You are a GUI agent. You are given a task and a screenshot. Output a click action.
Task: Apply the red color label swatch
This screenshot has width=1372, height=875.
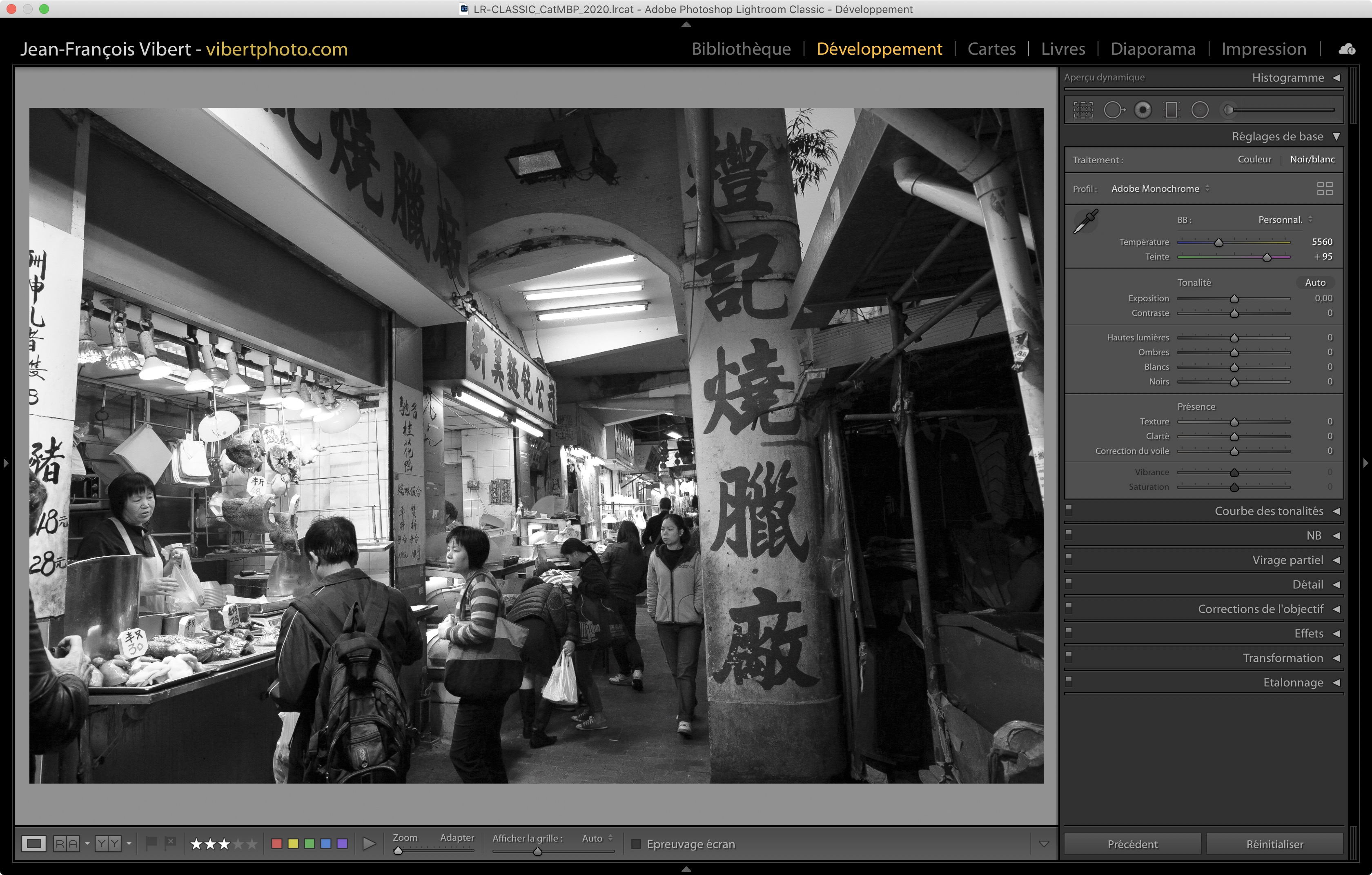(x=277, y=844)
